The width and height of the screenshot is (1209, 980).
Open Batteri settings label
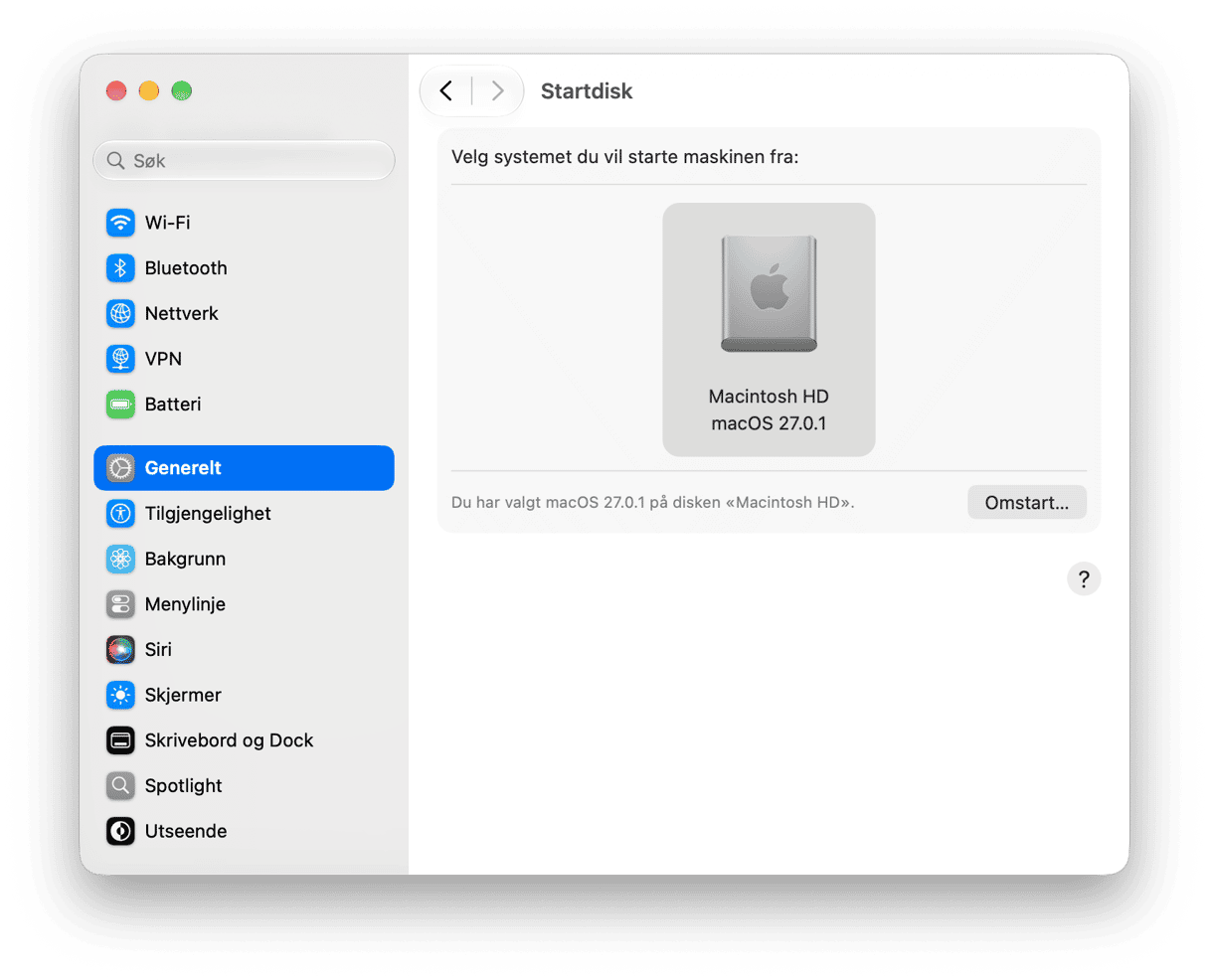click(x=173, y=405)
